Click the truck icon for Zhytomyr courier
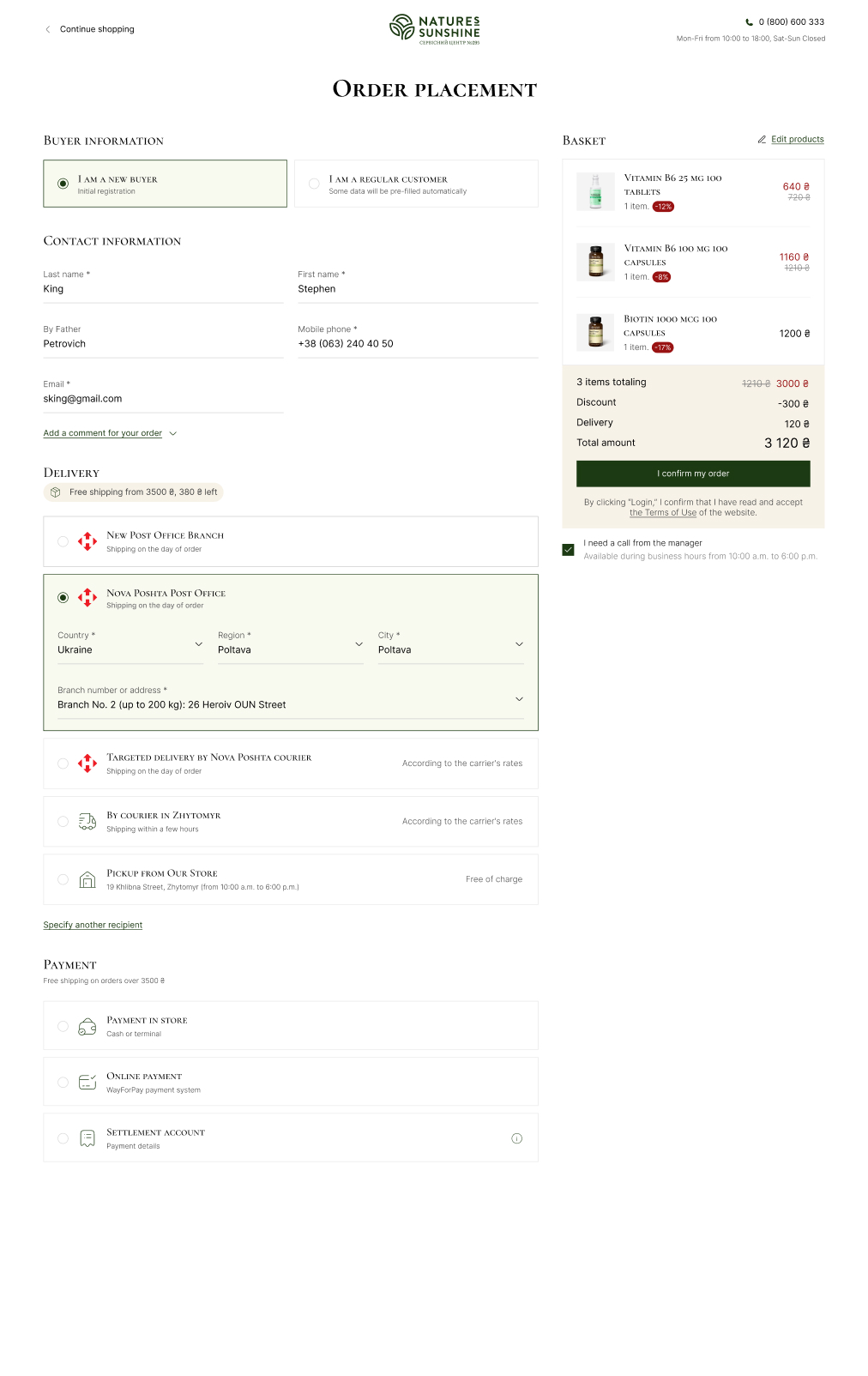This screenshot has height=1376, width=868. tap(87, 822)
